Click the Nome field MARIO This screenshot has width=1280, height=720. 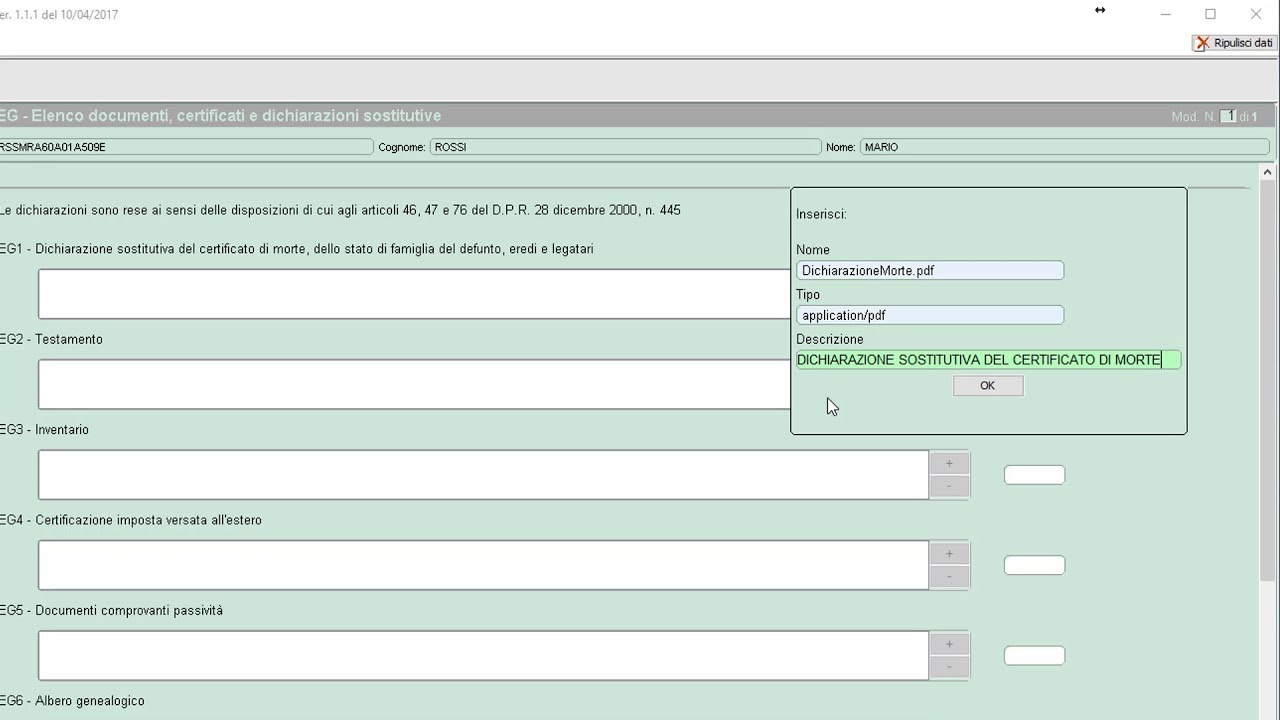click(x=1065, y=147)
